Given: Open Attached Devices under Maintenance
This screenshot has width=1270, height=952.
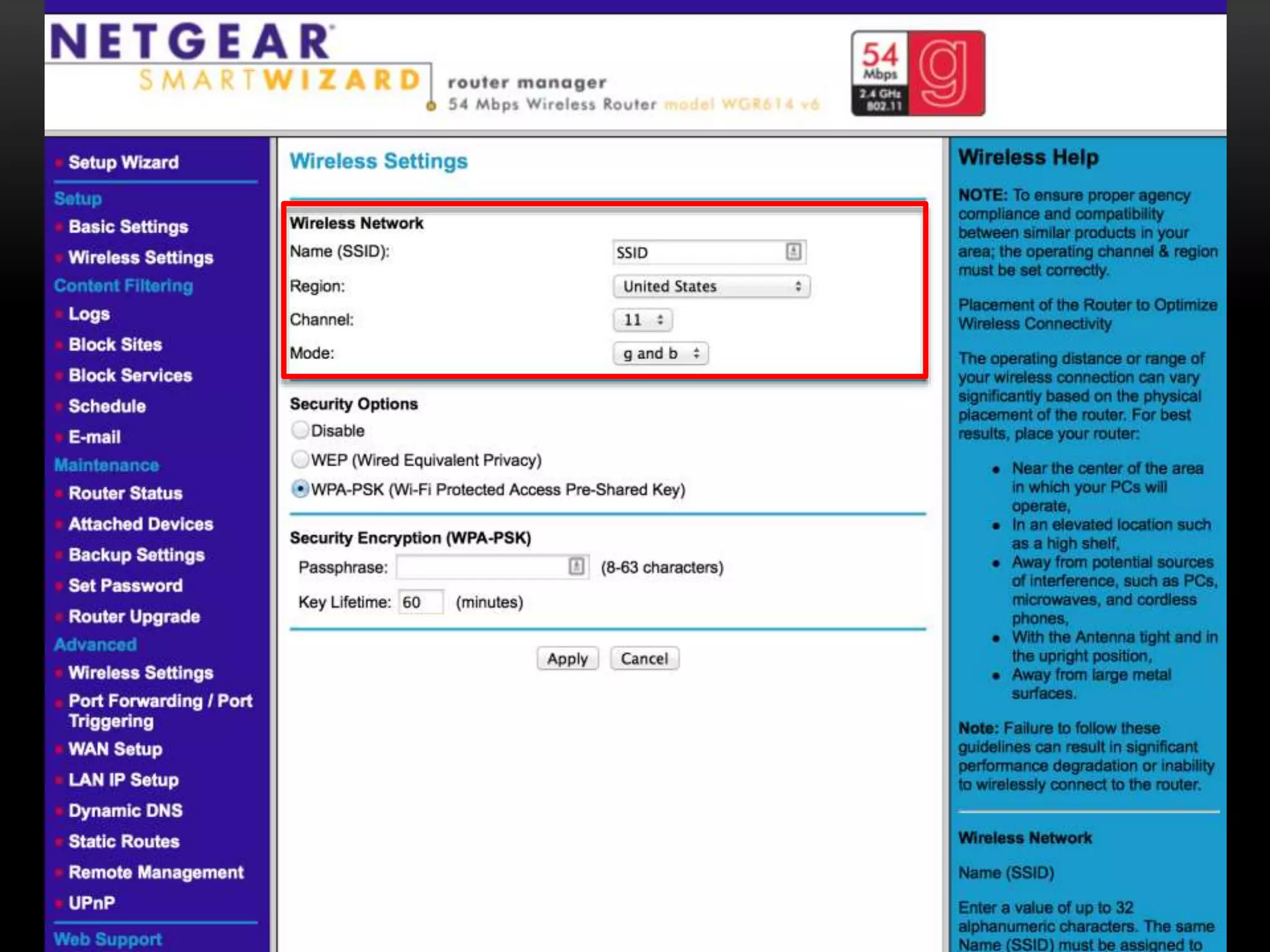Looking at the screenshot, I should [x=141, y=524].
